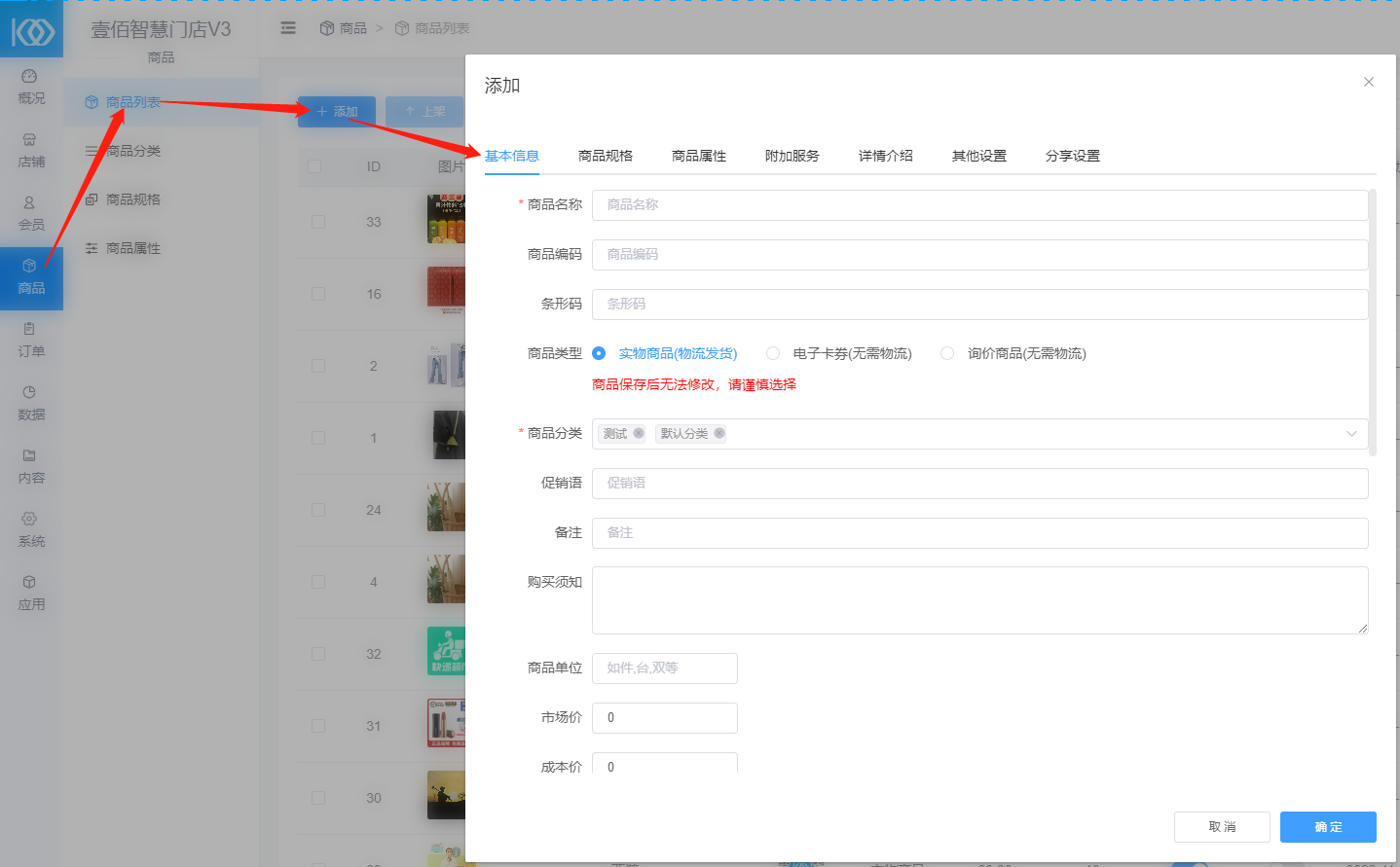Open 系统 system settings icon
This screenshot has height=867, width=1400.
pyautogui.click(x=31, y=519)
